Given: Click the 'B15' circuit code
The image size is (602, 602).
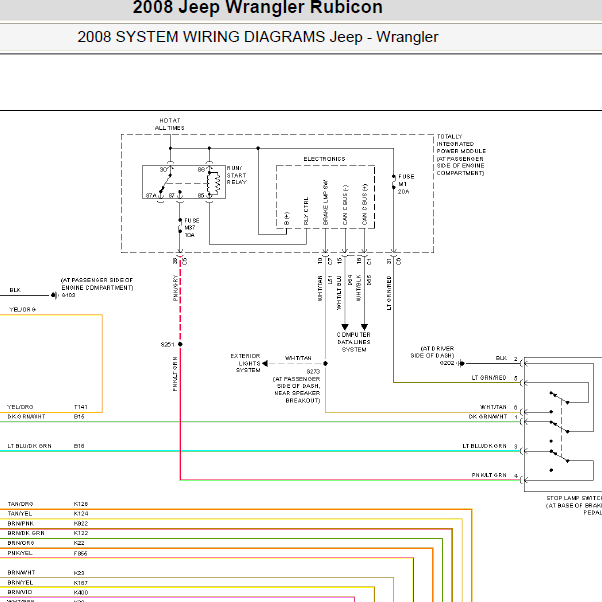Looking at the screenshot, I should [79, 417].
